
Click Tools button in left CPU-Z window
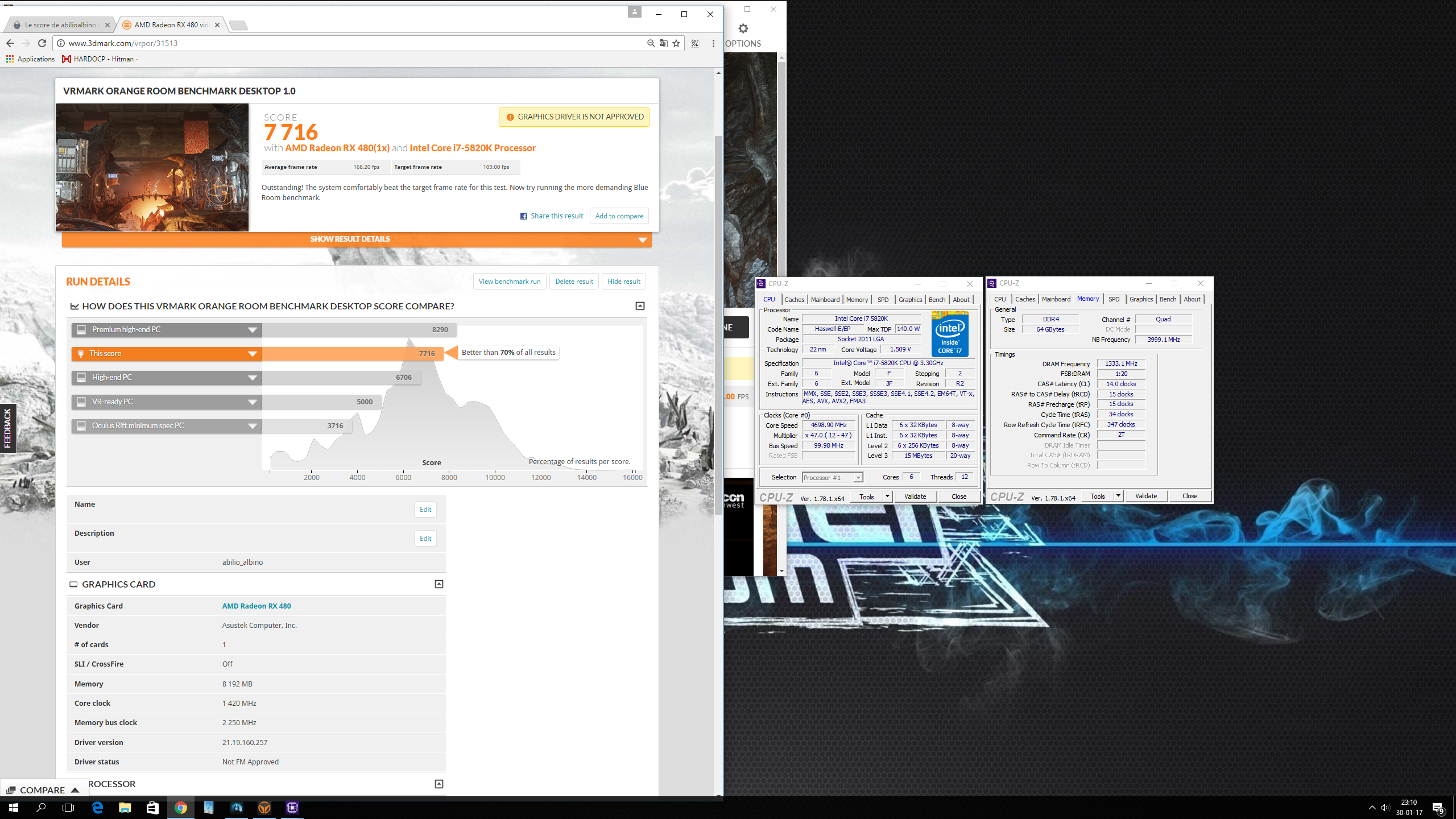coord(867,497)
